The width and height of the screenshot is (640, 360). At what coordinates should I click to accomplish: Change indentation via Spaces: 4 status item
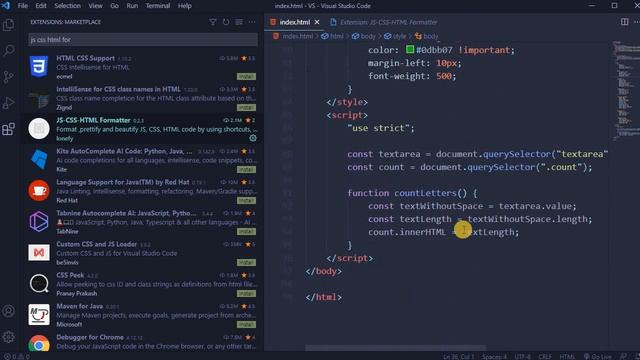[495, 357]
